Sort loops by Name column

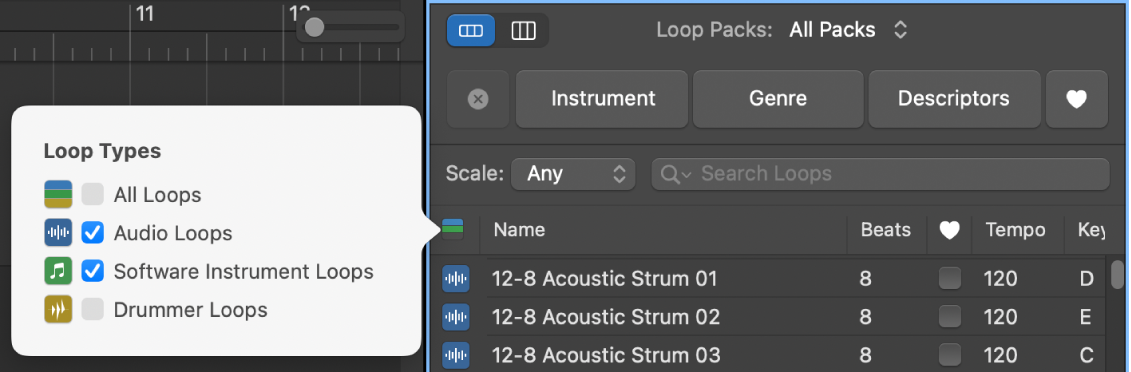(x=519, y=230)
